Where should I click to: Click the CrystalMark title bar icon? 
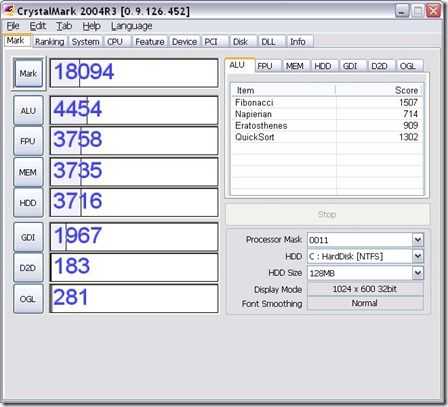tap(8, 10)
